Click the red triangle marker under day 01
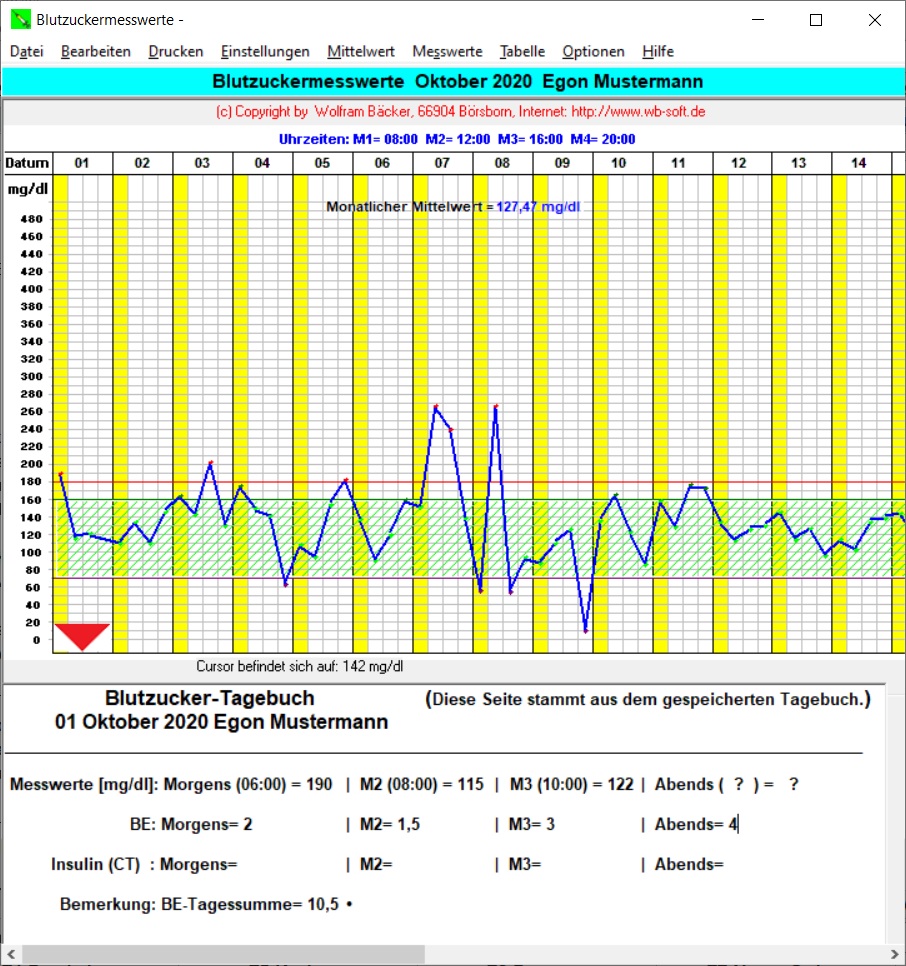 coord(81,635)
